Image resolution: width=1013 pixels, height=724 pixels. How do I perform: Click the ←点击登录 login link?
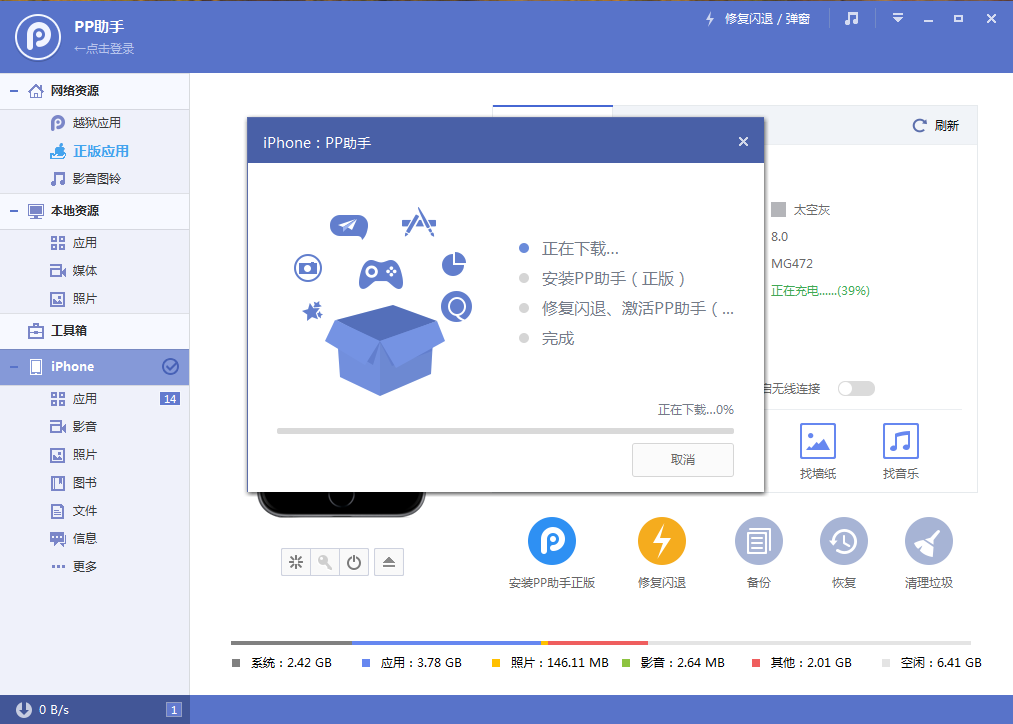[104, 48]
